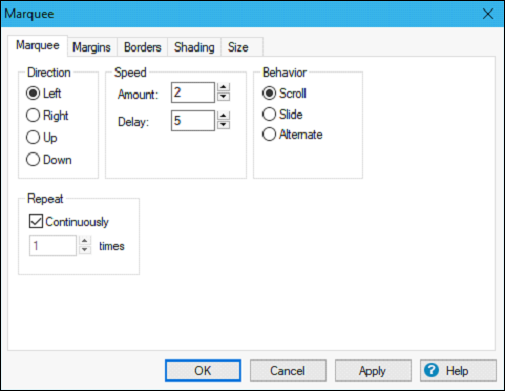Decrease the Delay value with down arrow

pos(223,125)
